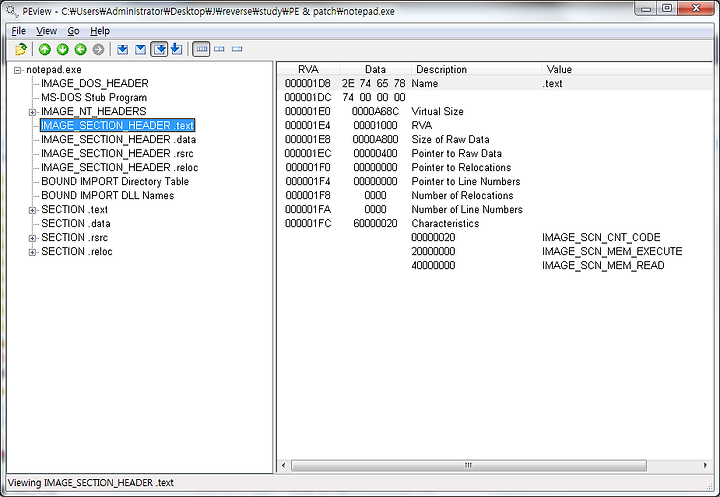Open the View menu
Screen dimensions: 720x497
click(x=46, y=31)
